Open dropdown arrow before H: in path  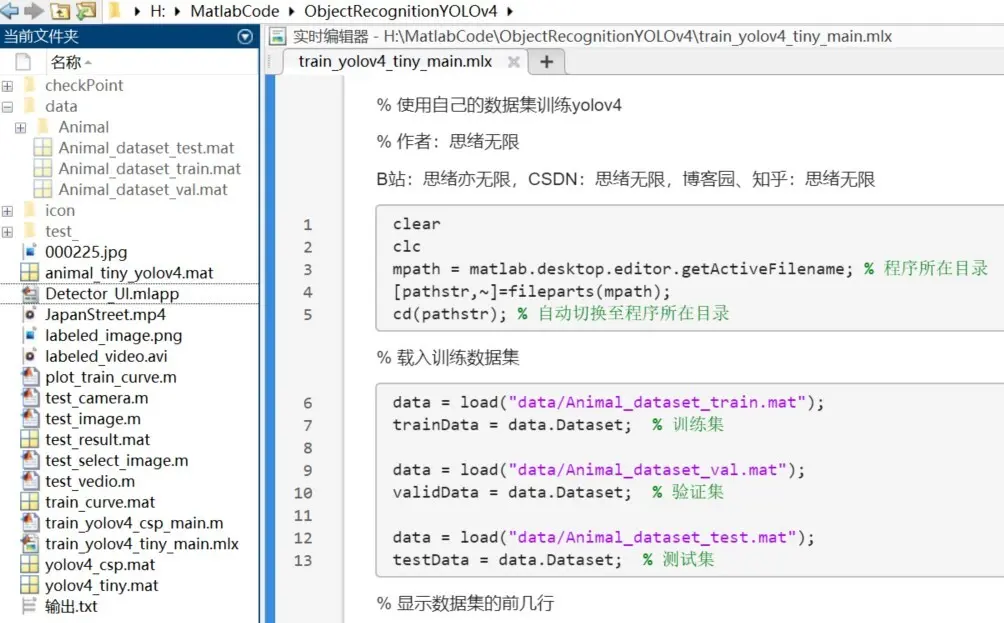[x=137, y=11]
